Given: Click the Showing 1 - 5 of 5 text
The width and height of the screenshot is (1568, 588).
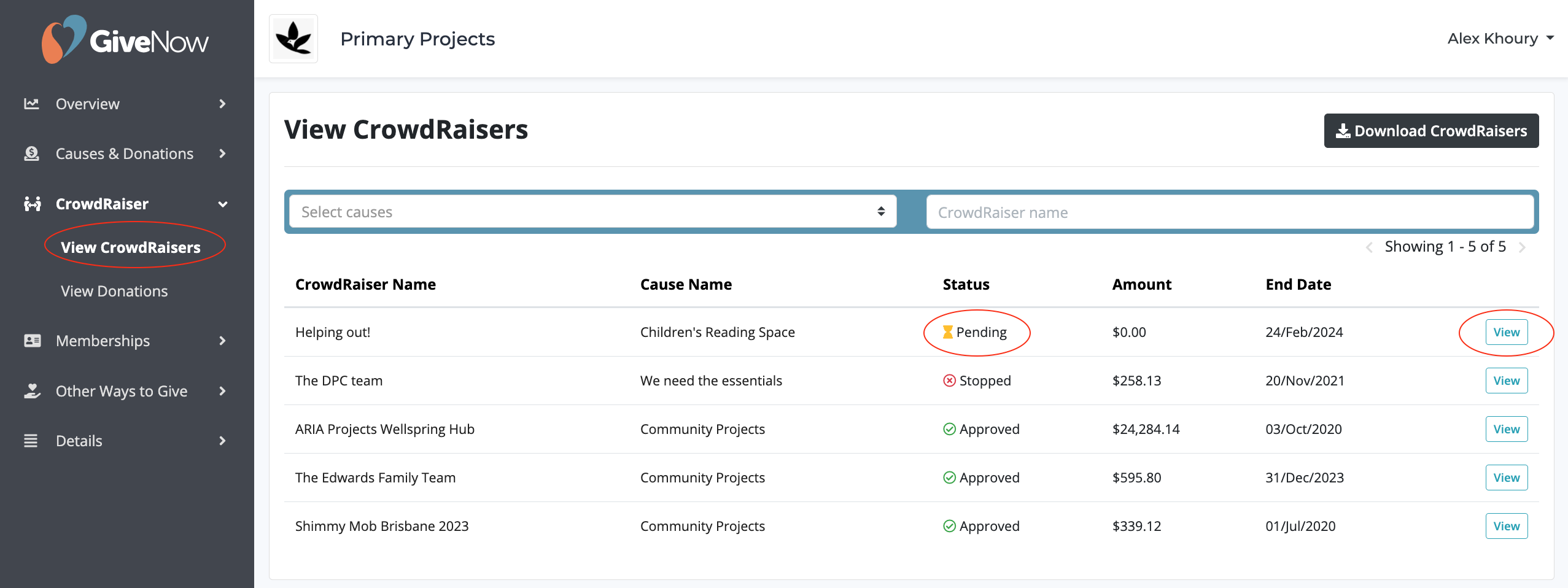Looking at the screenshot, I should coord(1445,247).
